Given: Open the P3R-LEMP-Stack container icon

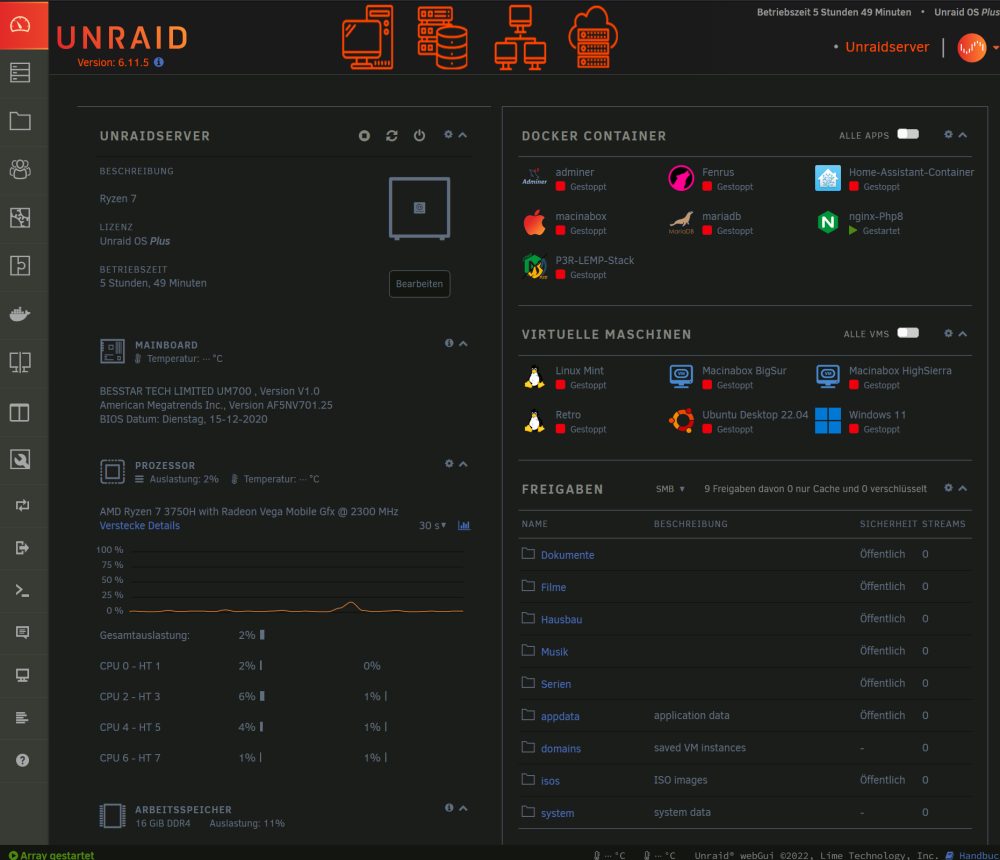Looking at the screenshot, I should pos(534,266).
